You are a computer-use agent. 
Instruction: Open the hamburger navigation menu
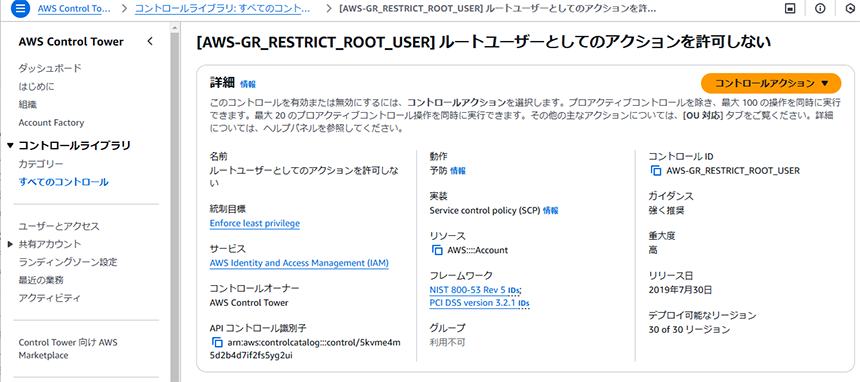(20, 9)
